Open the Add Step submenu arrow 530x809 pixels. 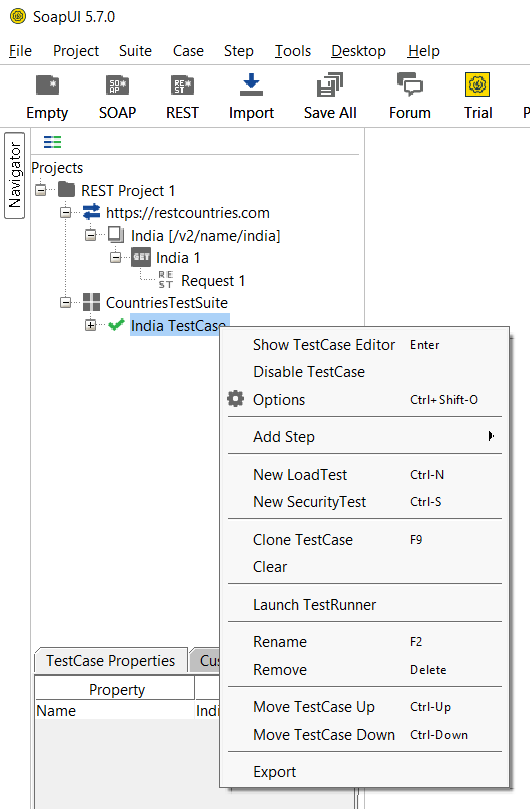point(491,436)
